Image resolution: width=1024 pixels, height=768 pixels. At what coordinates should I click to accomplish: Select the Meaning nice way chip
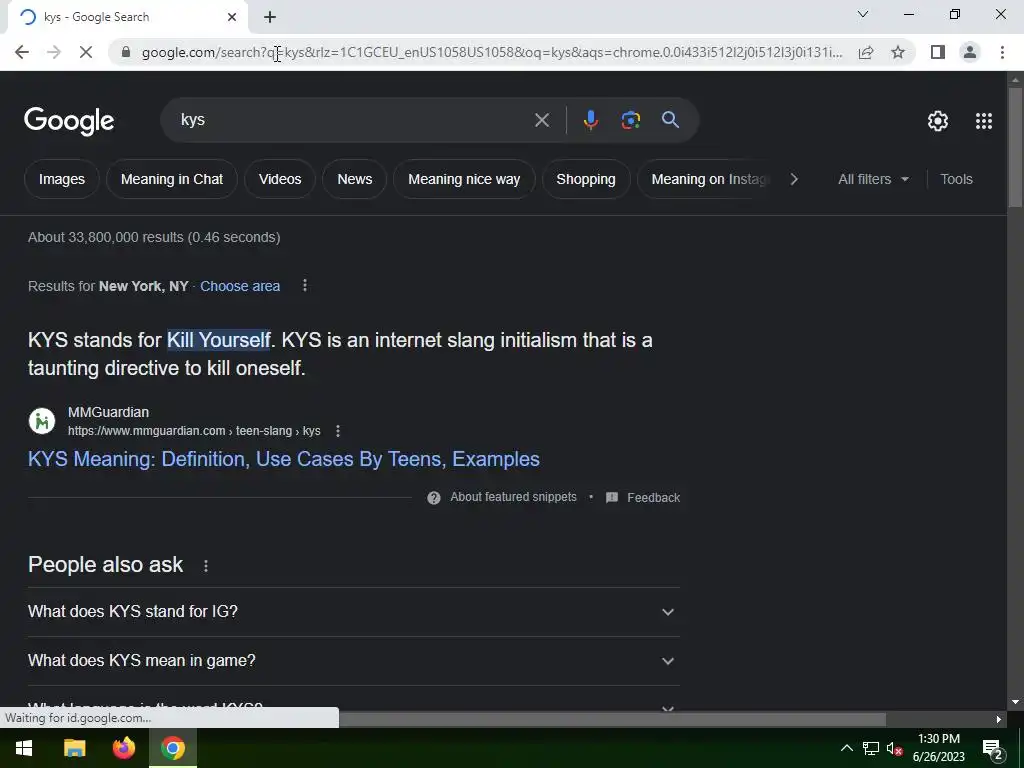click(464, 179)
